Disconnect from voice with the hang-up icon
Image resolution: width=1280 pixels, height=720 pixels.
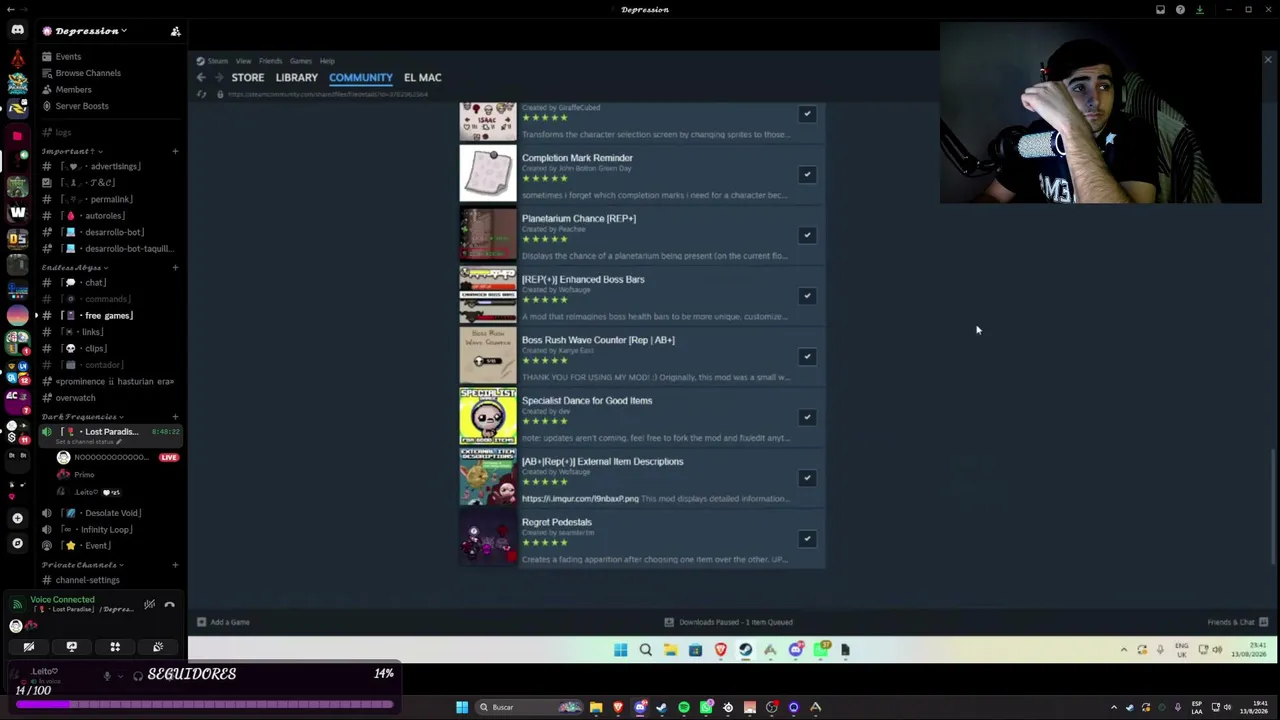coord(170,604)
